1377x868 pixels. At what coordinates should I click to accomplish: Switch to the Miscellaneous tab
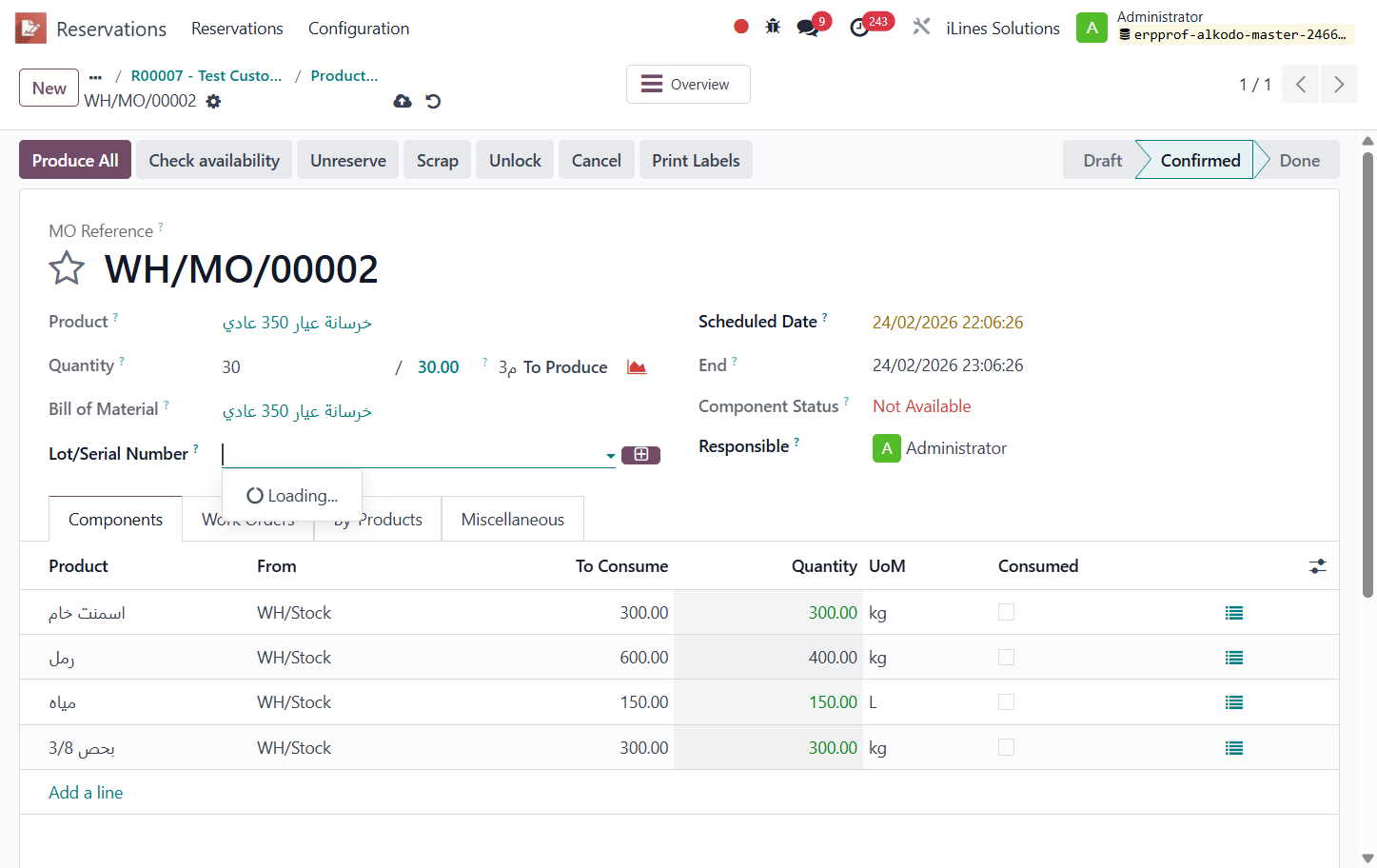click(513, 520)
